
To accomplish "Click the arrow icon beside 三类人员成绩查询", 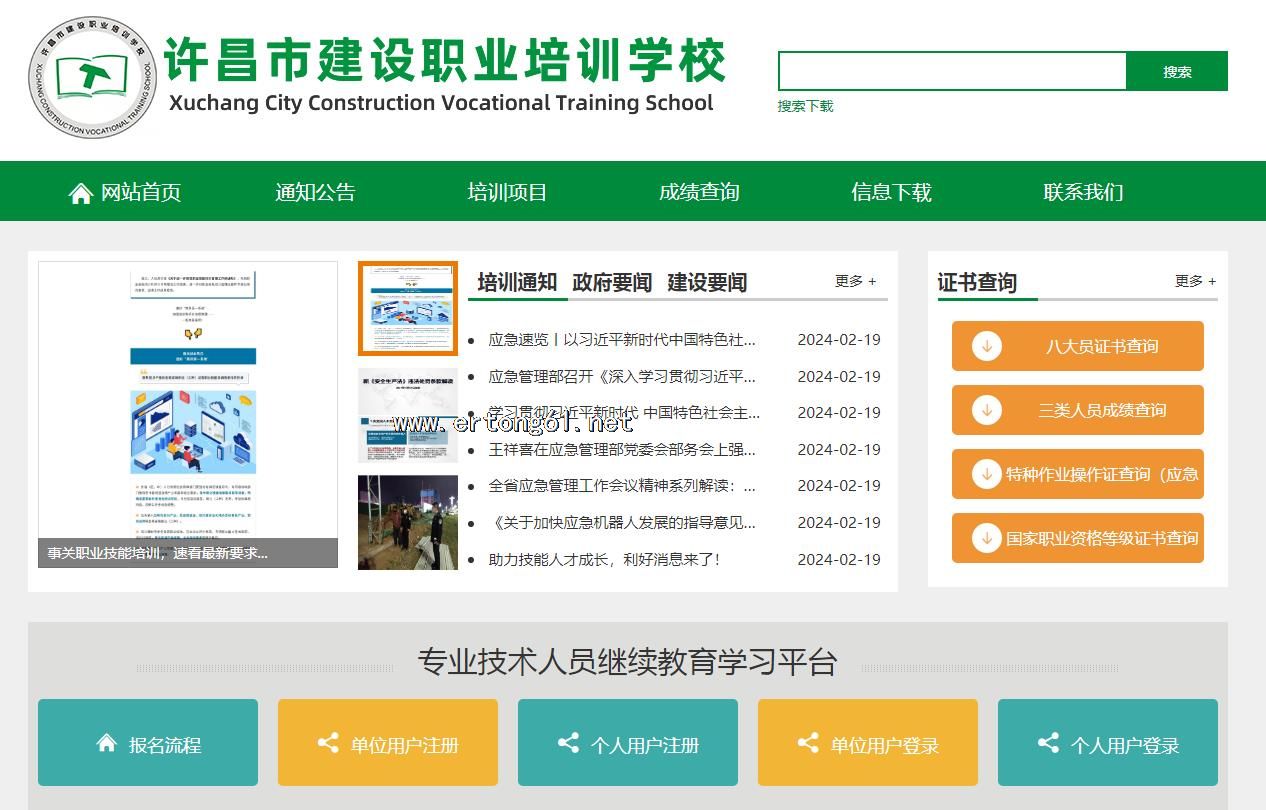I will pyautogui.click(x=987, y=410).
